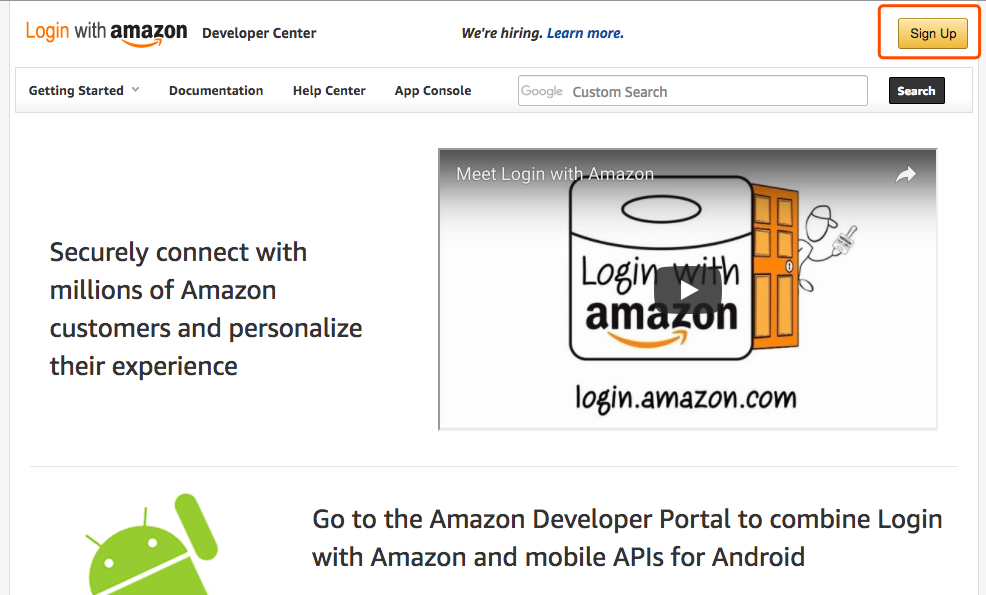Expand the Getting Started dropdown arrow

pyautogui.click(x=136, y=90)
